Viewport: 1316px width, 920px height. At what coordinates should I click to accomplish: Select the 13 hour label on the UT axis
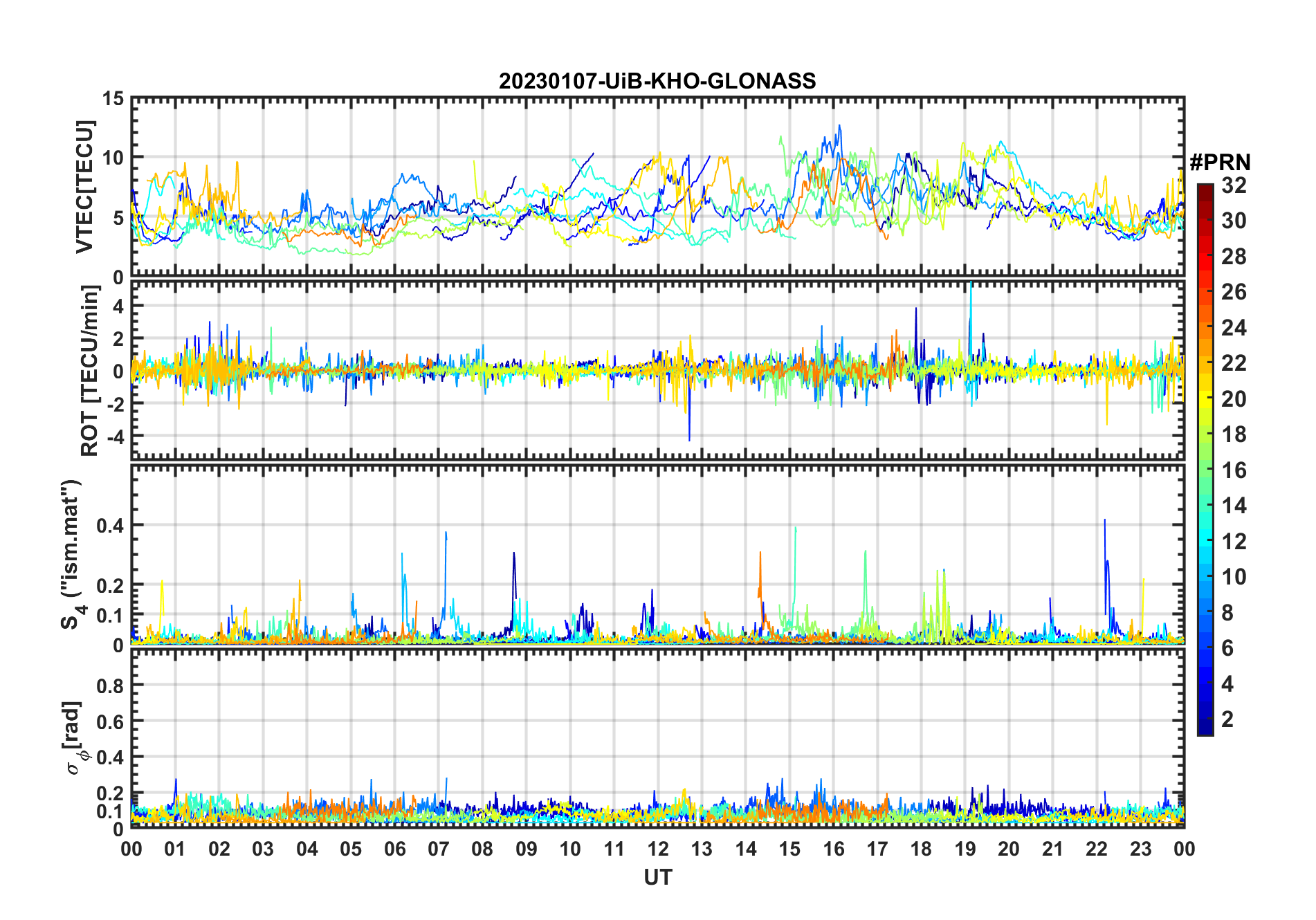(702, 849)
